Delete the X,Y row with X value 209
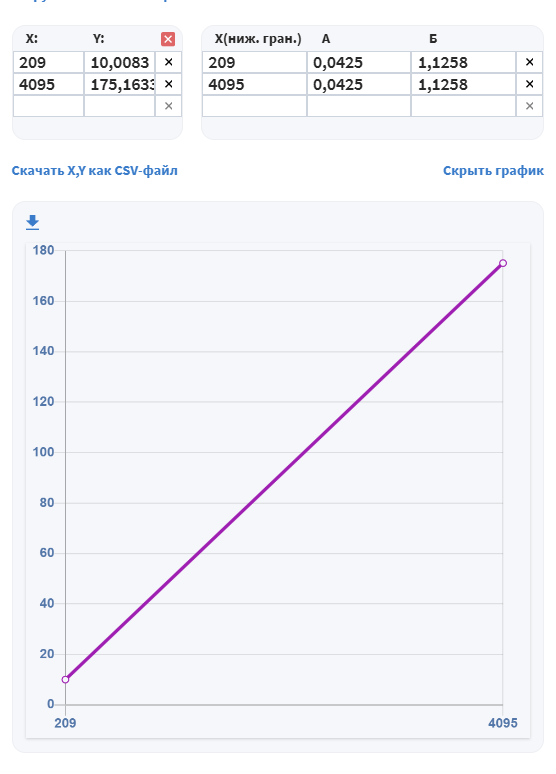 [x=168, y=62]
